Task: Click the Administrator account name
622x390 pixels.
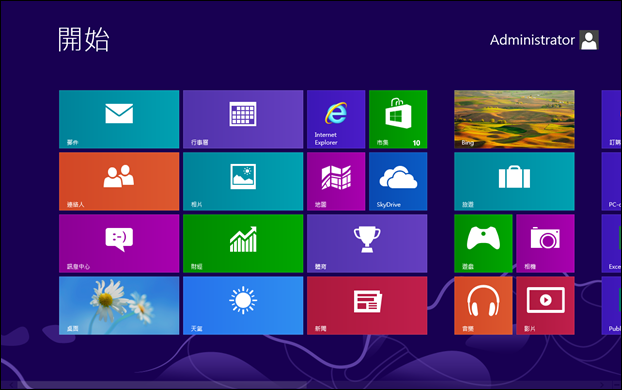Action: tap(532, 40)
